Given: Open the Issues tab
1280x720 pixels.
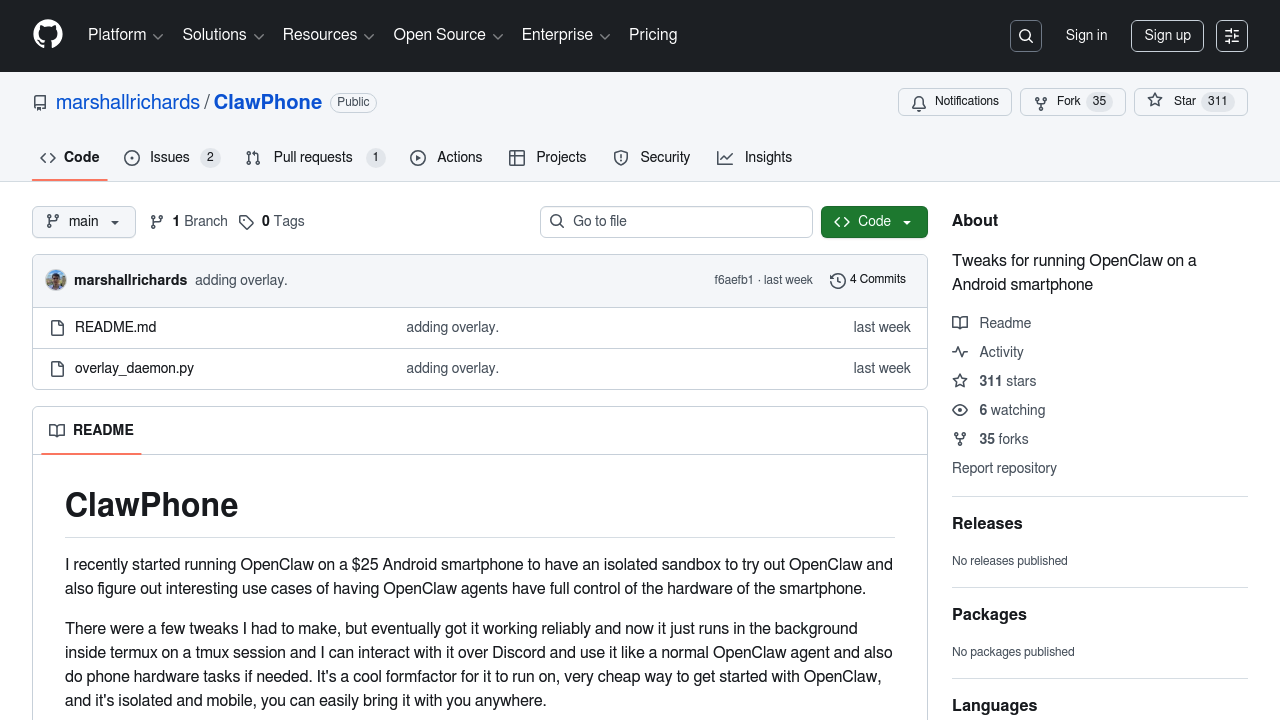Looking at the screenshot, I should tap(170, 158).
